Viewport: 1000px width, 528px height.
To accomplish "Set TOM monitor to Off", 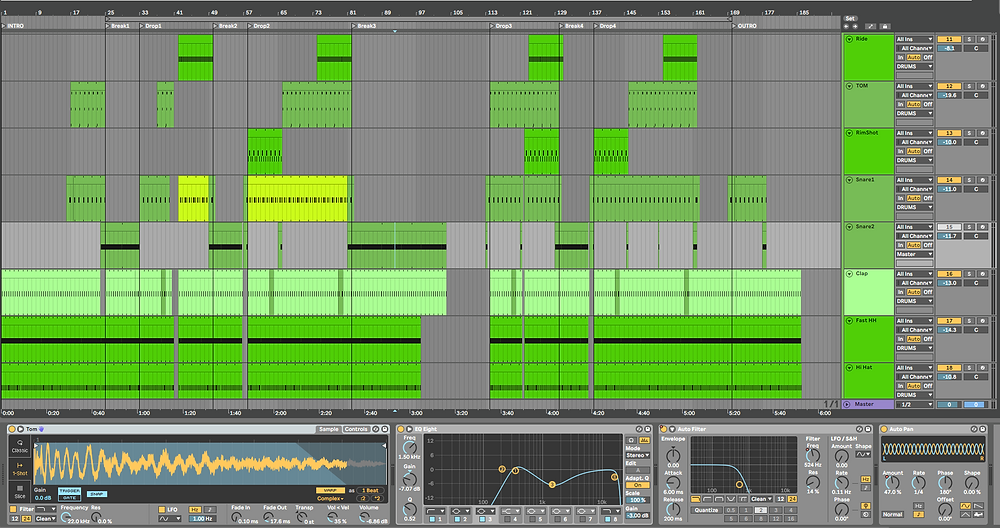I will tap(928, 105).
